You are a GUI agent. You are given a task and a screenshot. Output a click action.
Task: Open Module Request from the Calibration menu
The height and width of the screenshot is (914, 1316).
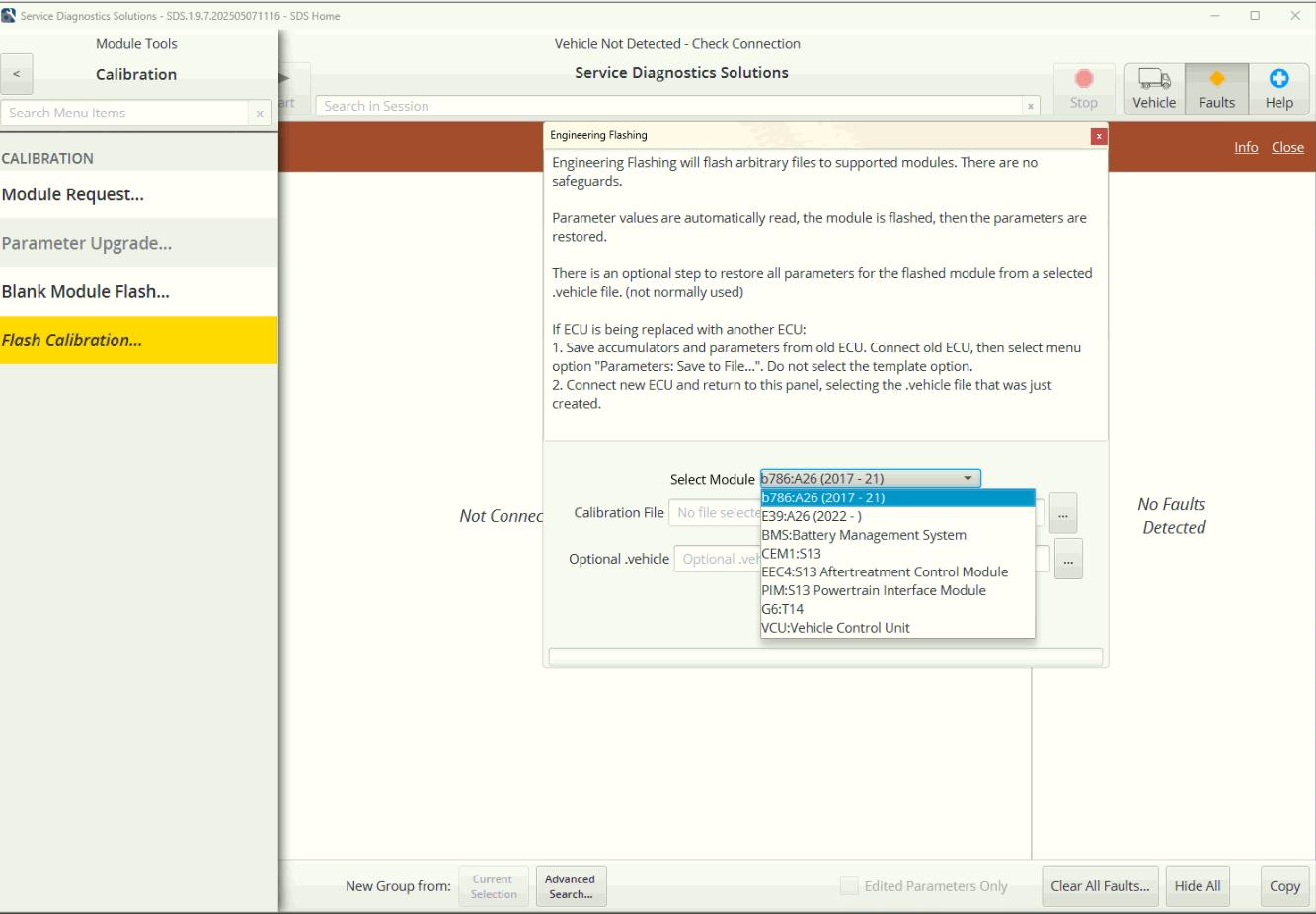(73, 194)
